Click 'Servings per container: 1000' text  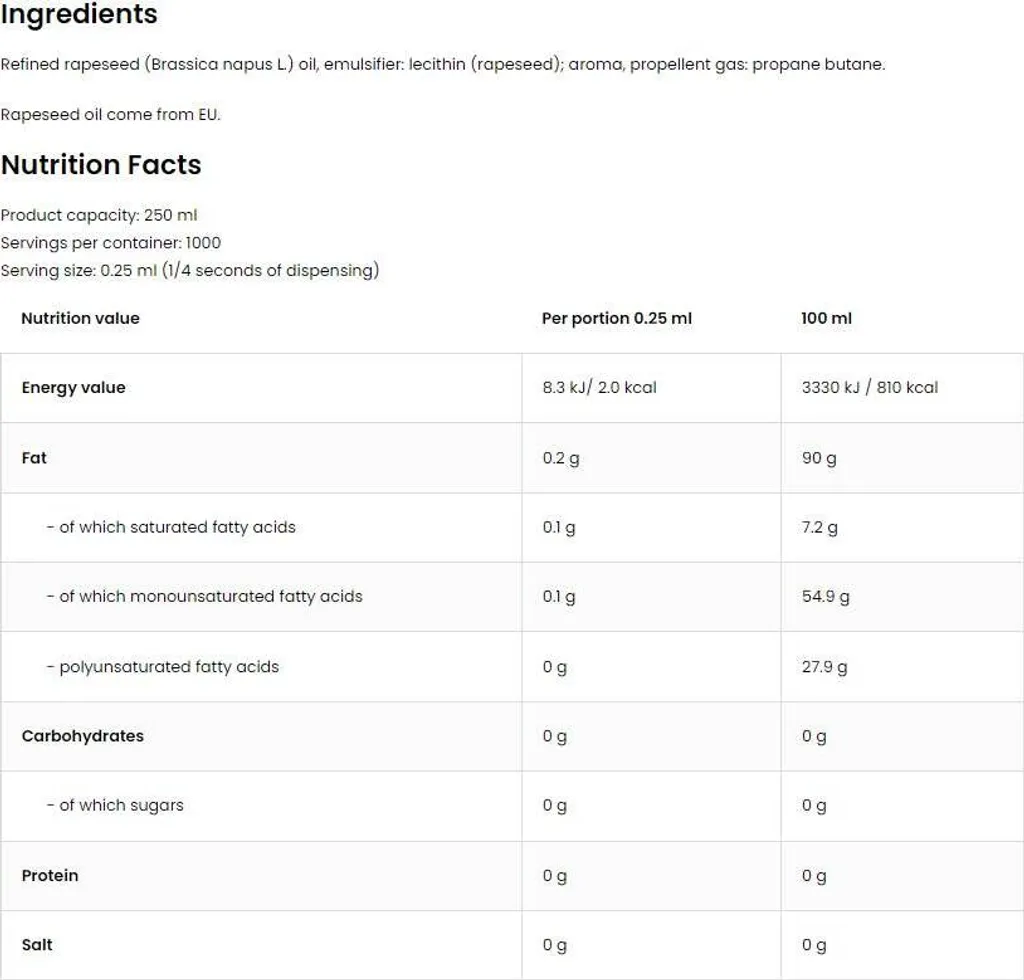point(110,243)
